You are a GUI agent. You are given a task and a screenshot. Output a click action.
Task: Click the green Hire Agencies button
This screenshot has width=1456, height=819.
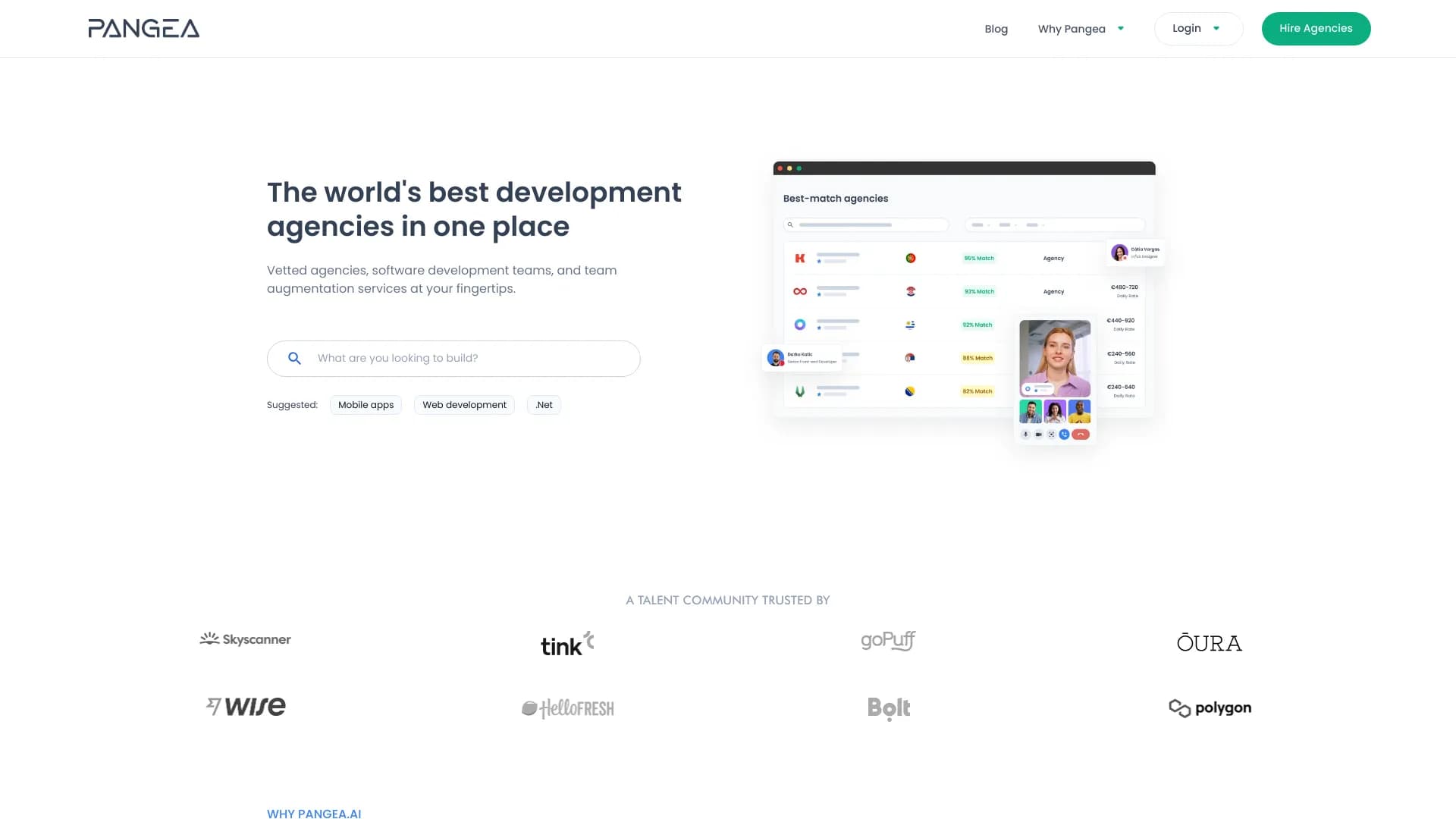pos(1316,28)
